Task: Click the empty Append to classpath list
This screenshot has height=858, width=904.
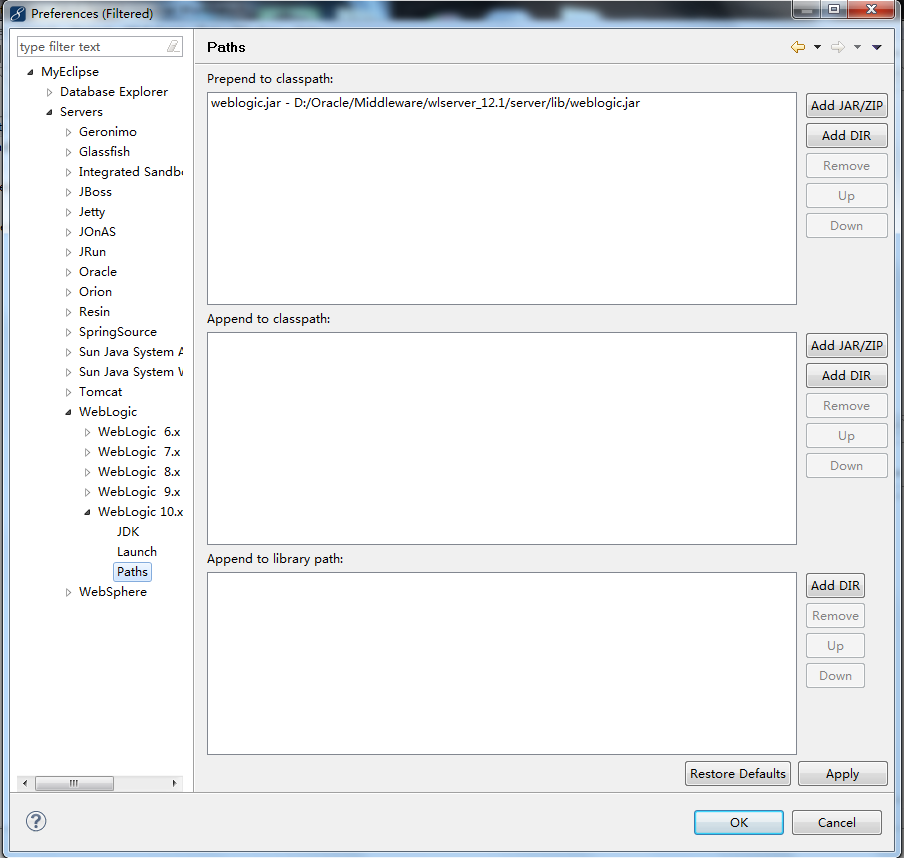Action: [x=502, y=438]
